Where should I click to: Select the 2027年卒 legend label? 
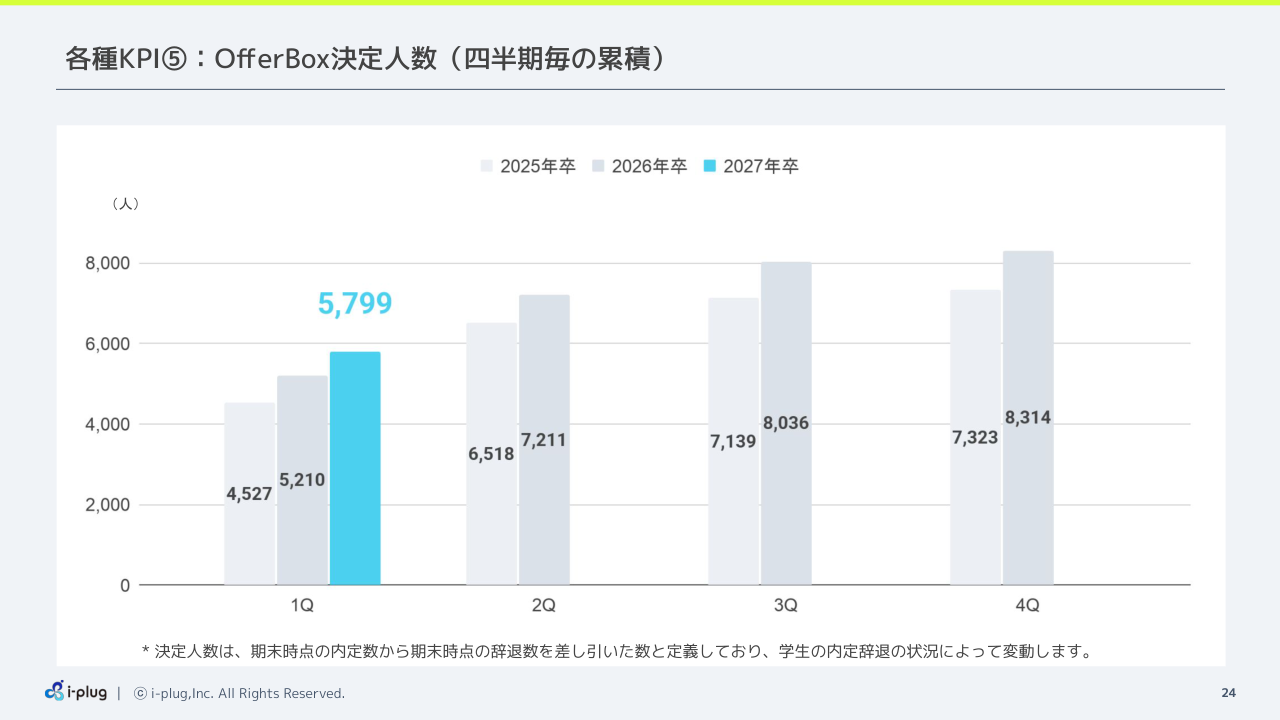coord(761,166)
